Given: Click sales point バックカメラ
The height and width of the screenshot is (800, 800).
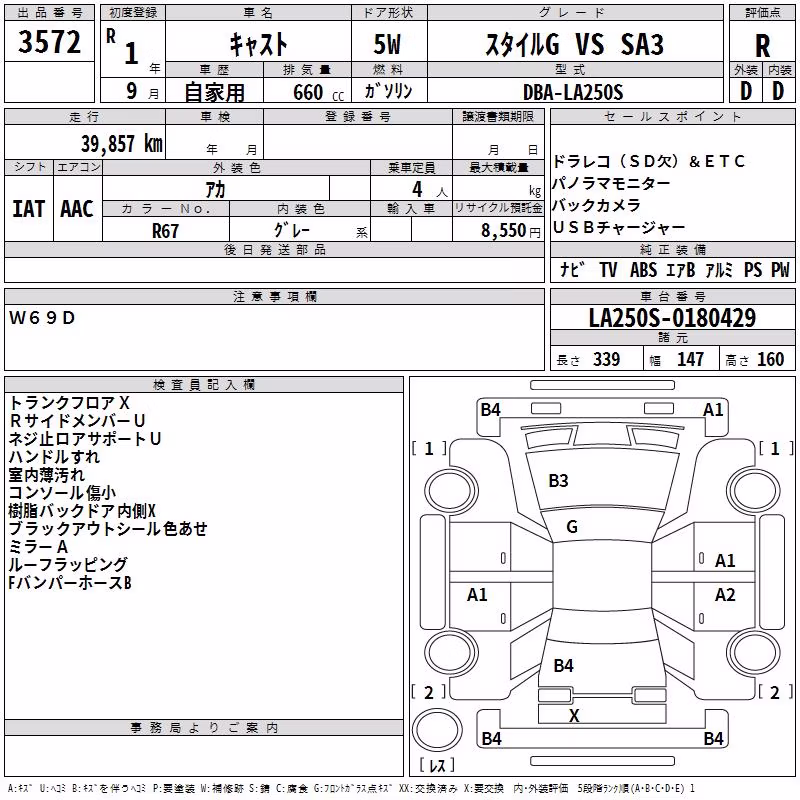Looking at the screenshot, I should pos(596,206).
